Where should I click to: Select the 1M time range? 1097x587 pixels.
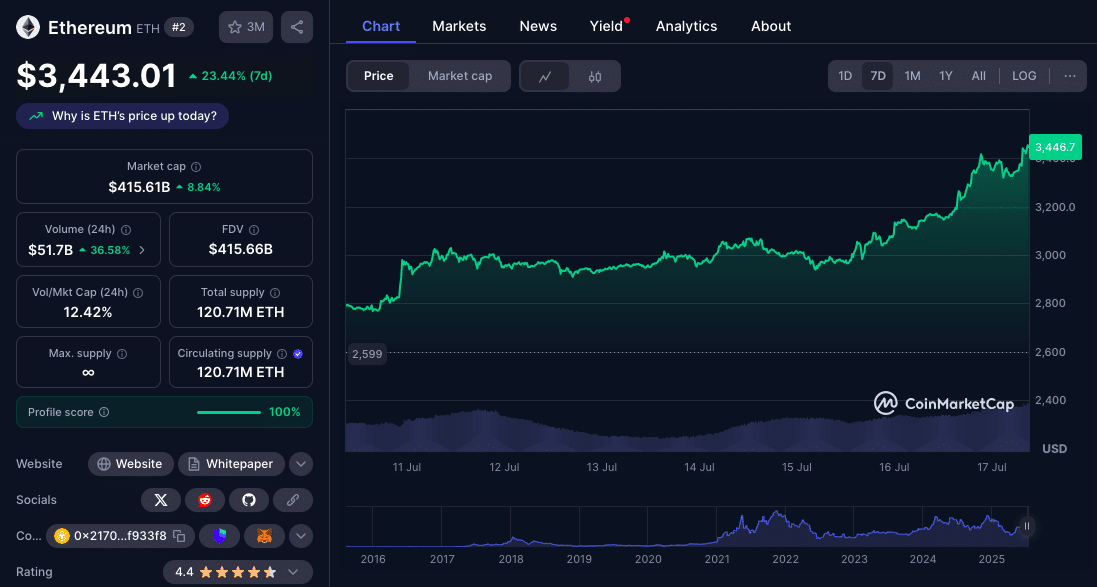(912, 76)
